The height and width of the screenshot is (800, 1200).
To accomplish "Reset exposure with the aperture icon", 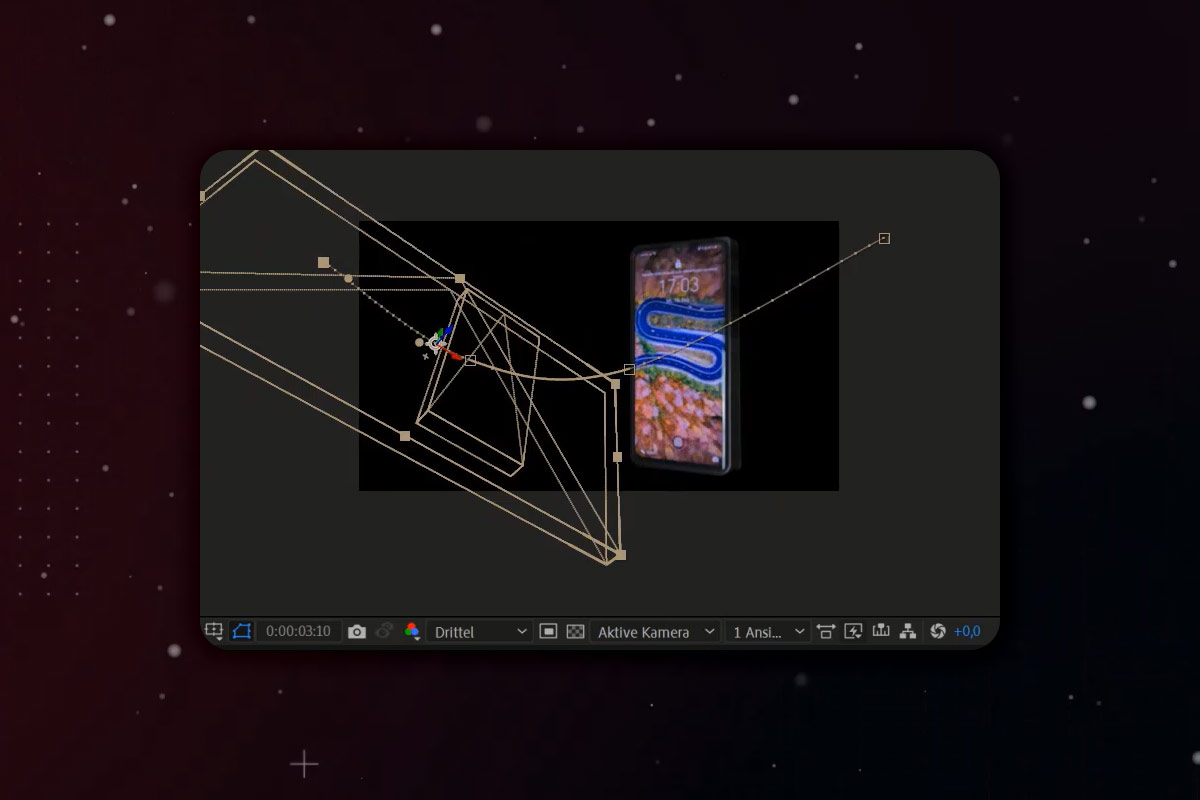I will [x=937, y=631].
